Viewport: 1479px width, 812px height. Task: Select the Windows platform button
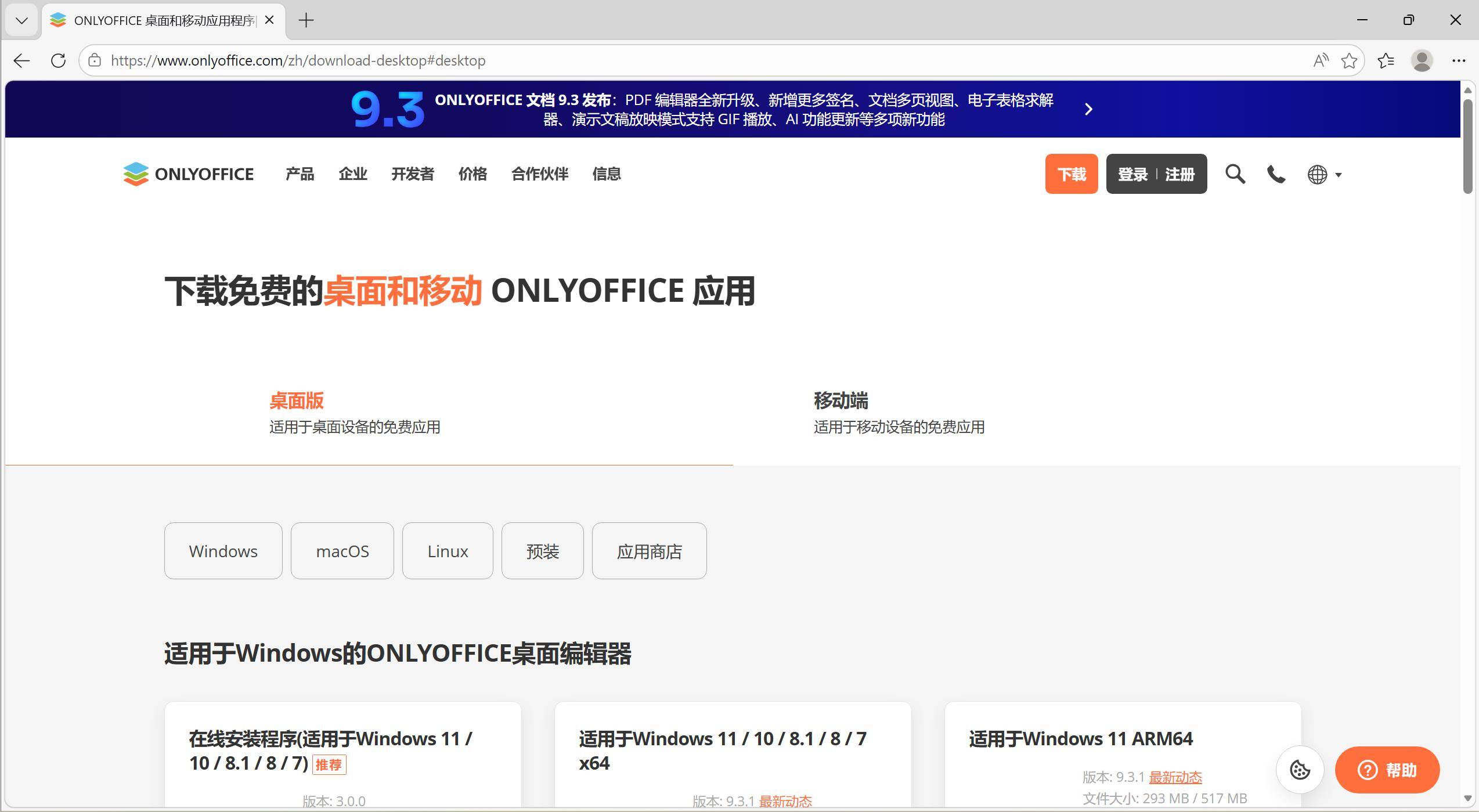tap(223, 551)
